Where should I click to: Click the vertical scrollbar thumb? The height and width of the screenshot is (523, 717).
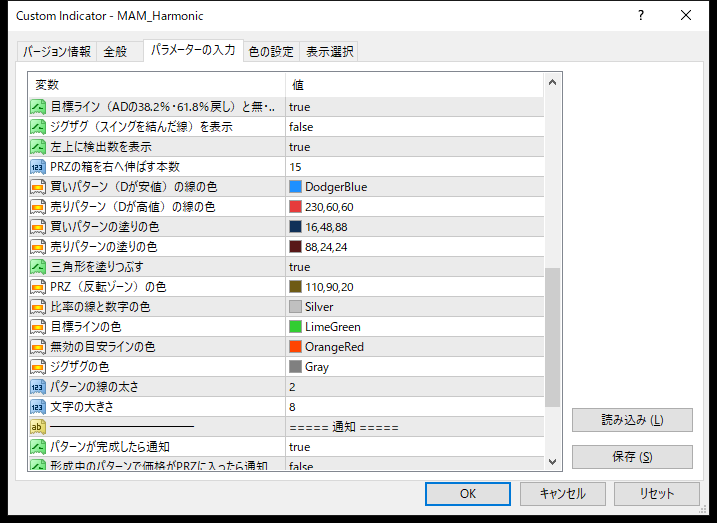(x=552, y=337)
